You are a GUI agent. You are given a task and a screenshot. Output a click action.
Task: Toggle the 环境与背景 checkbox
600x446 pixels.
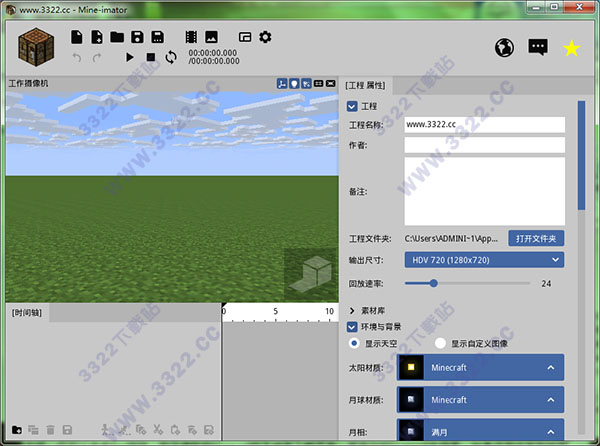point(352,327)
